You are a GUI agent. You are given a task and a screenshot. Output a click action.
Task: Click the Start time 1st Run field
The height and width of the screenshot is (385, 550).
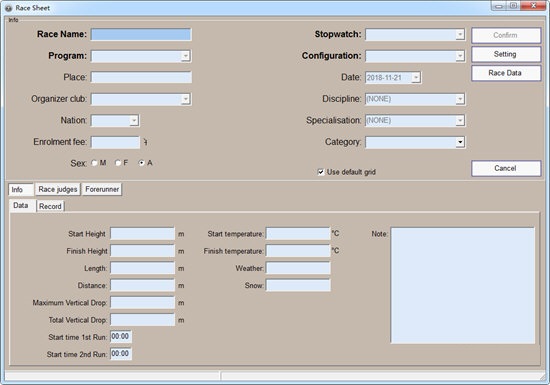click(x=121, y=337)
